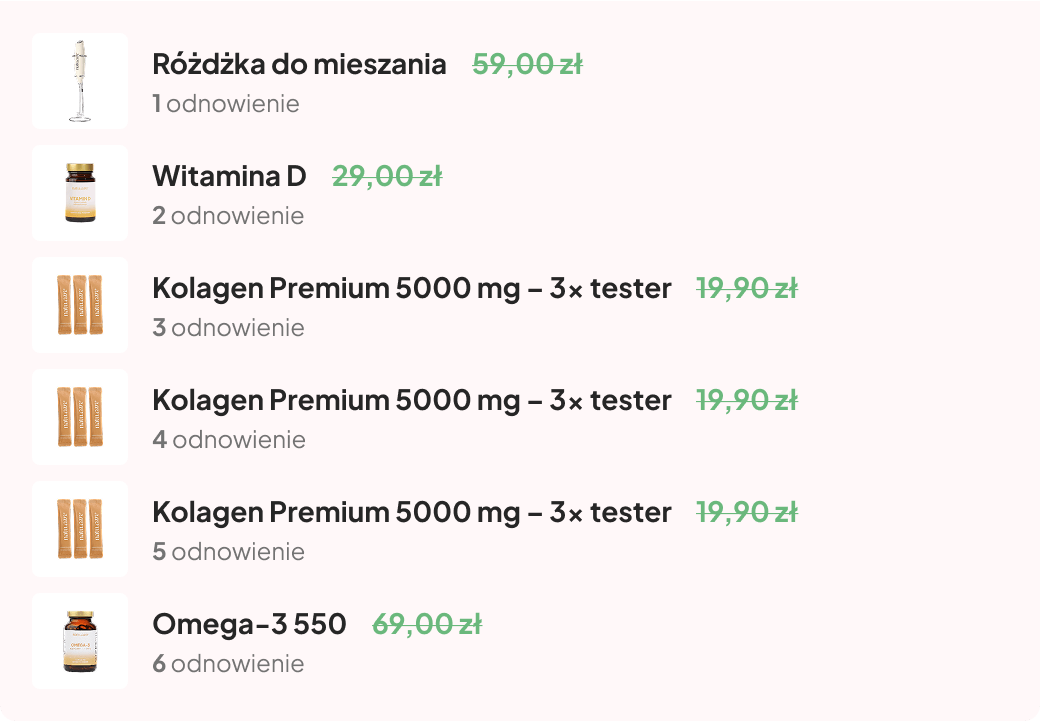Click the crossed-out 59,00 zł price
Viewport: 1040px width, 721px height.
[x=527, y=64]
